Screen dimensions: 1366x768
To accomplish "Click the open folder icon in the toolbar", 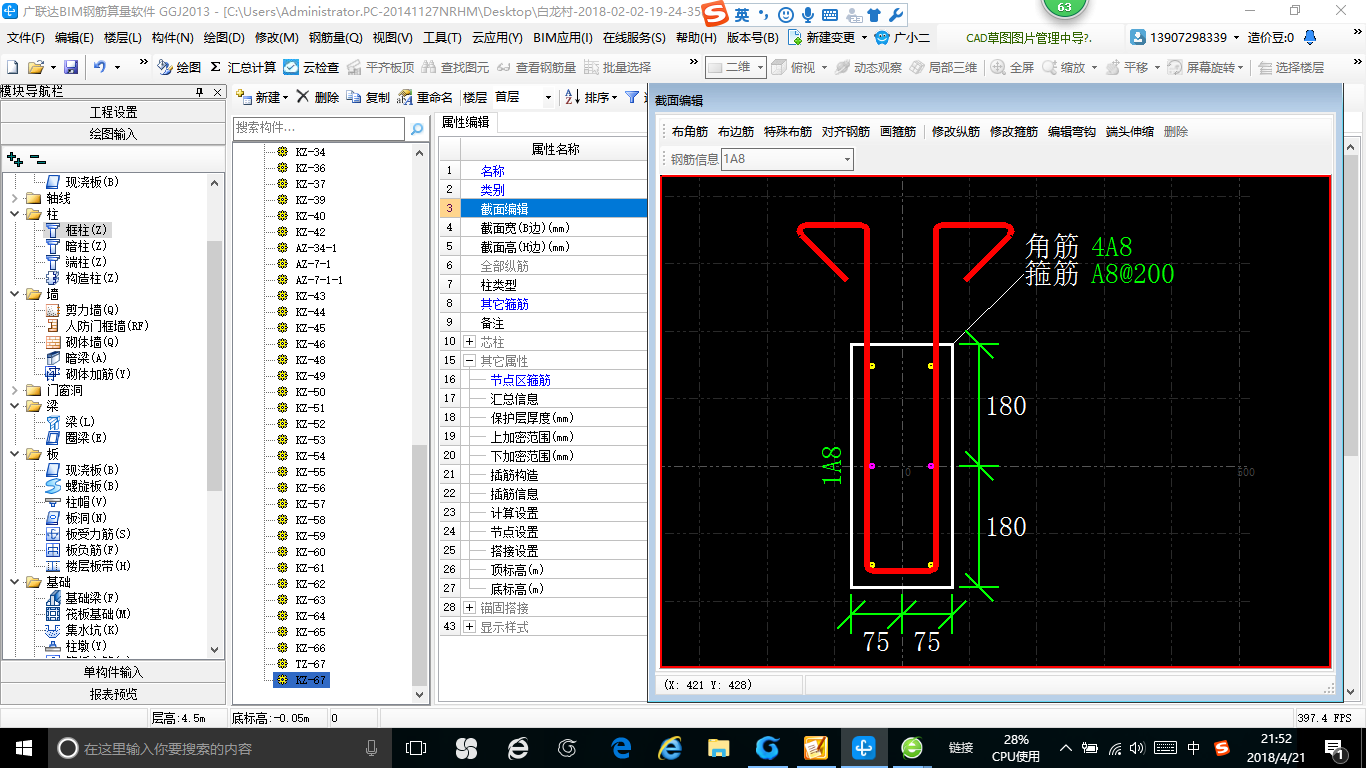I will click(x=35, y=67).
